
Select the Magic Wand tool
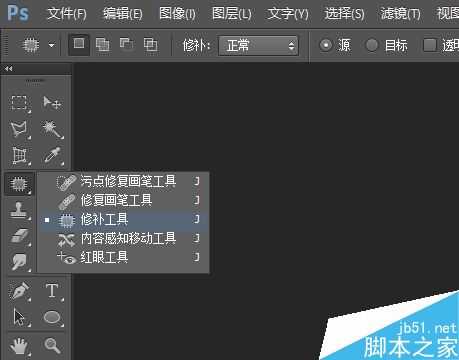pyautogui.click(x=52, y=130)
